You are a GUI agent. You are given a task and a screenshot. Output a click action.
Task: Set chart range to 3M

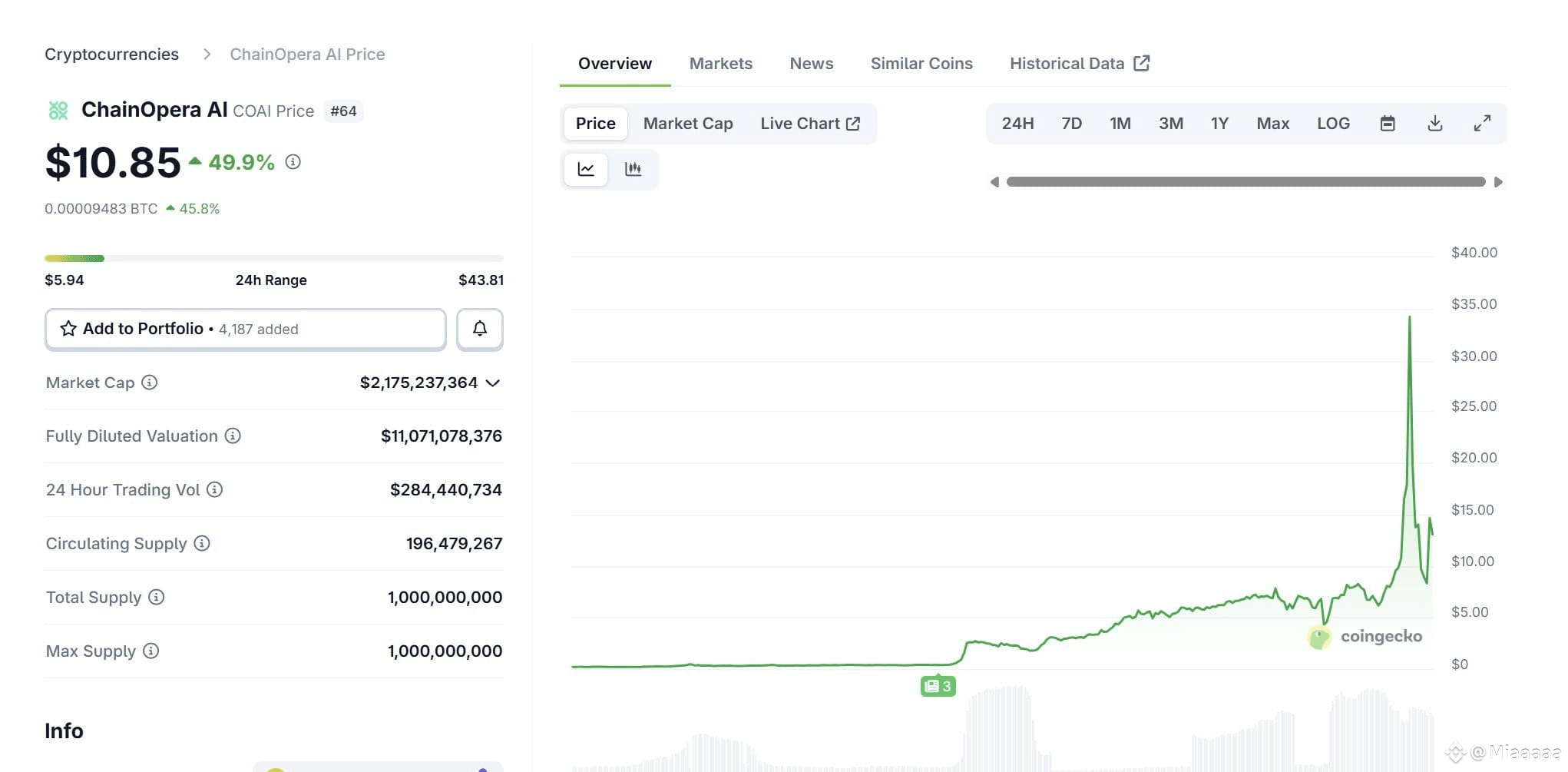(1171, 124)
